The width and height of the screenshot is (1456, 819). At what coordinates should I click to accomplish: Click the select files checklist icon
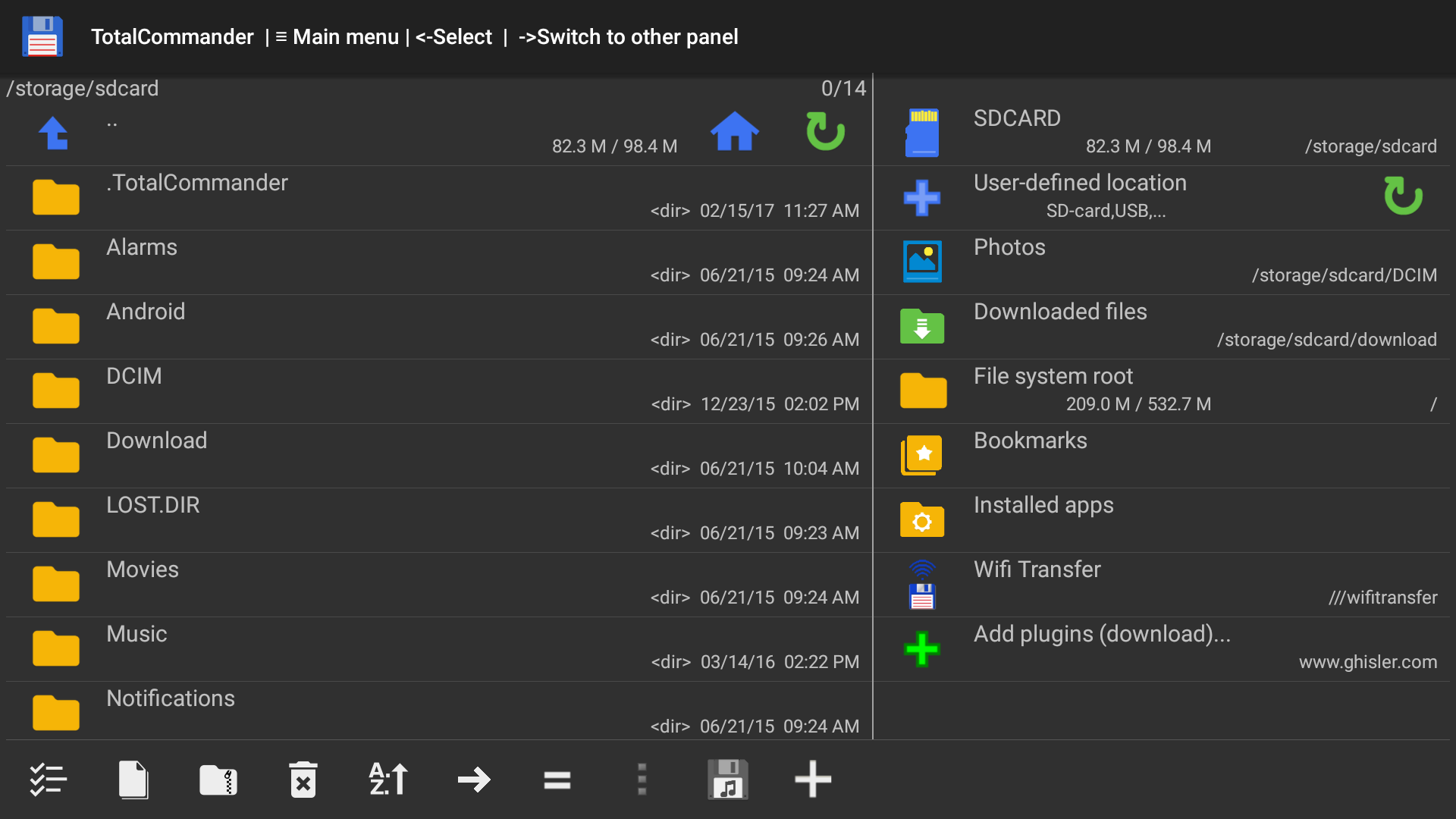49,780
